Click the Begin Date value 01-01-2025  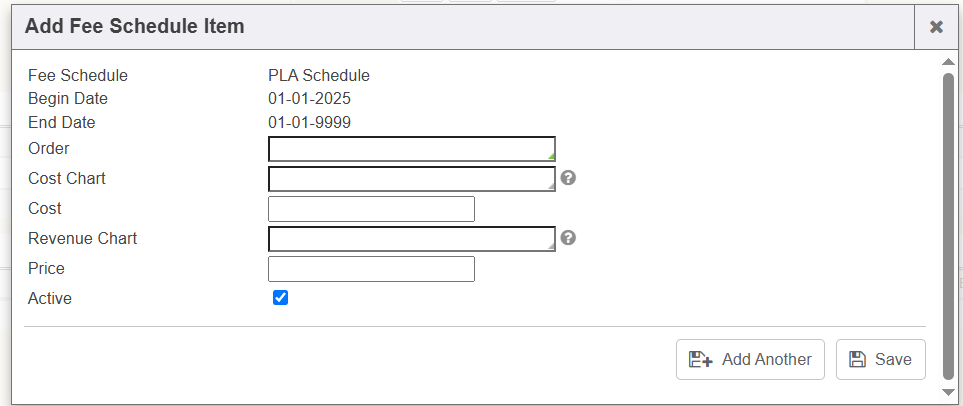coord(309,99)
